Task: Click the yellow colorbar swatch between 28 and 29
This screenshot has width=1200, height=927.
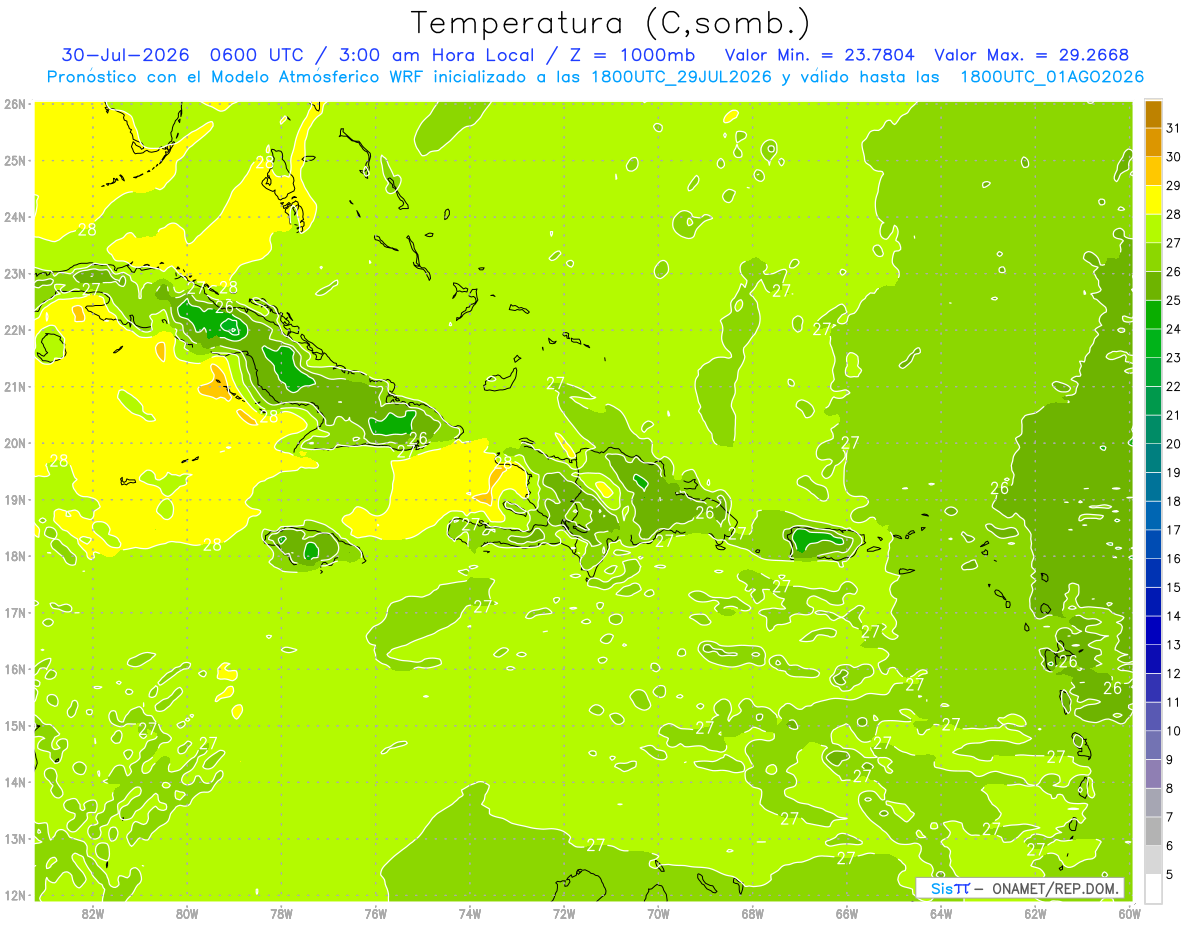Action: 1153,200
